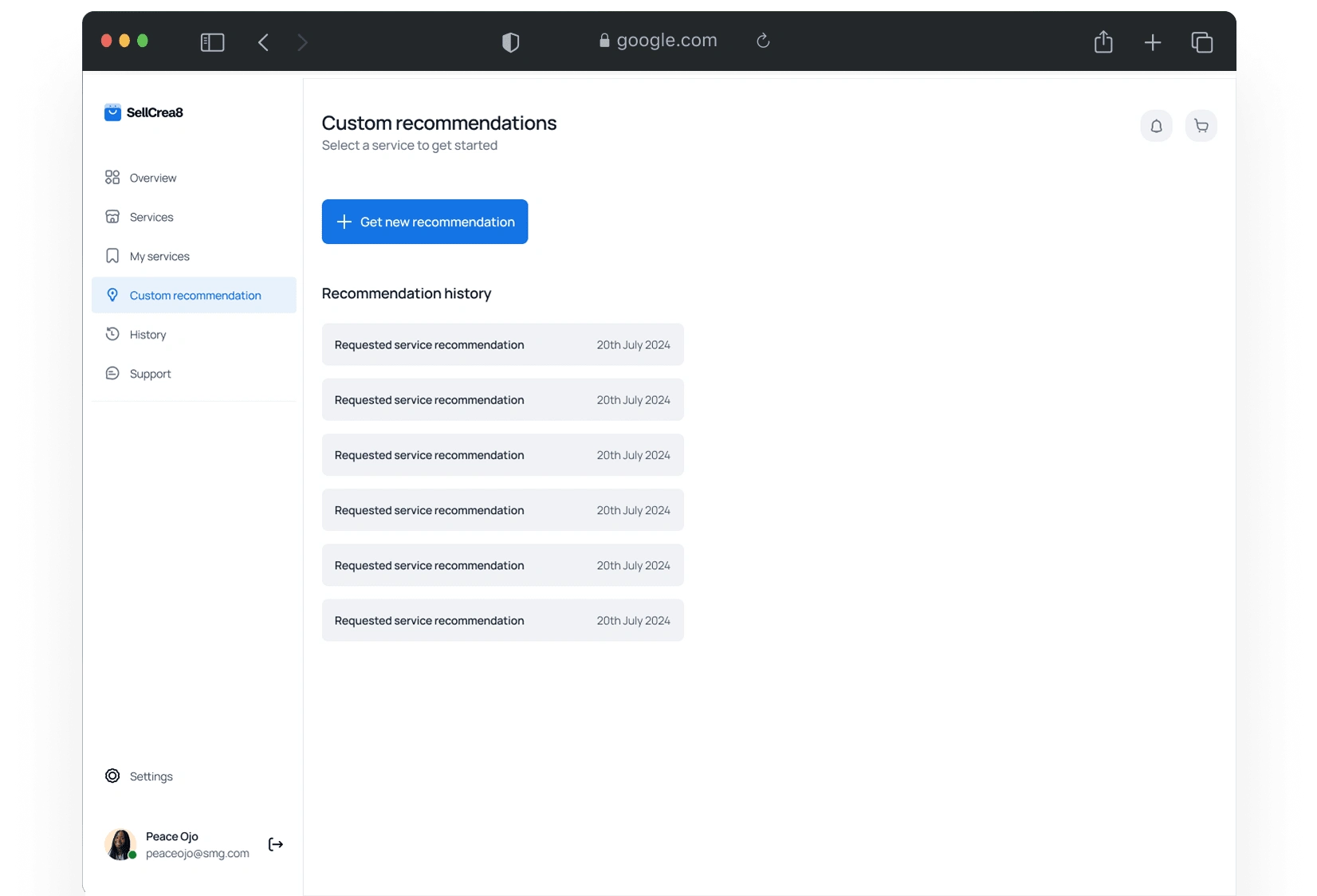Screen dimensions: 1317x896
Task: Click the logout icon beside Peace Ojo
Action: (x=276, y=844)
